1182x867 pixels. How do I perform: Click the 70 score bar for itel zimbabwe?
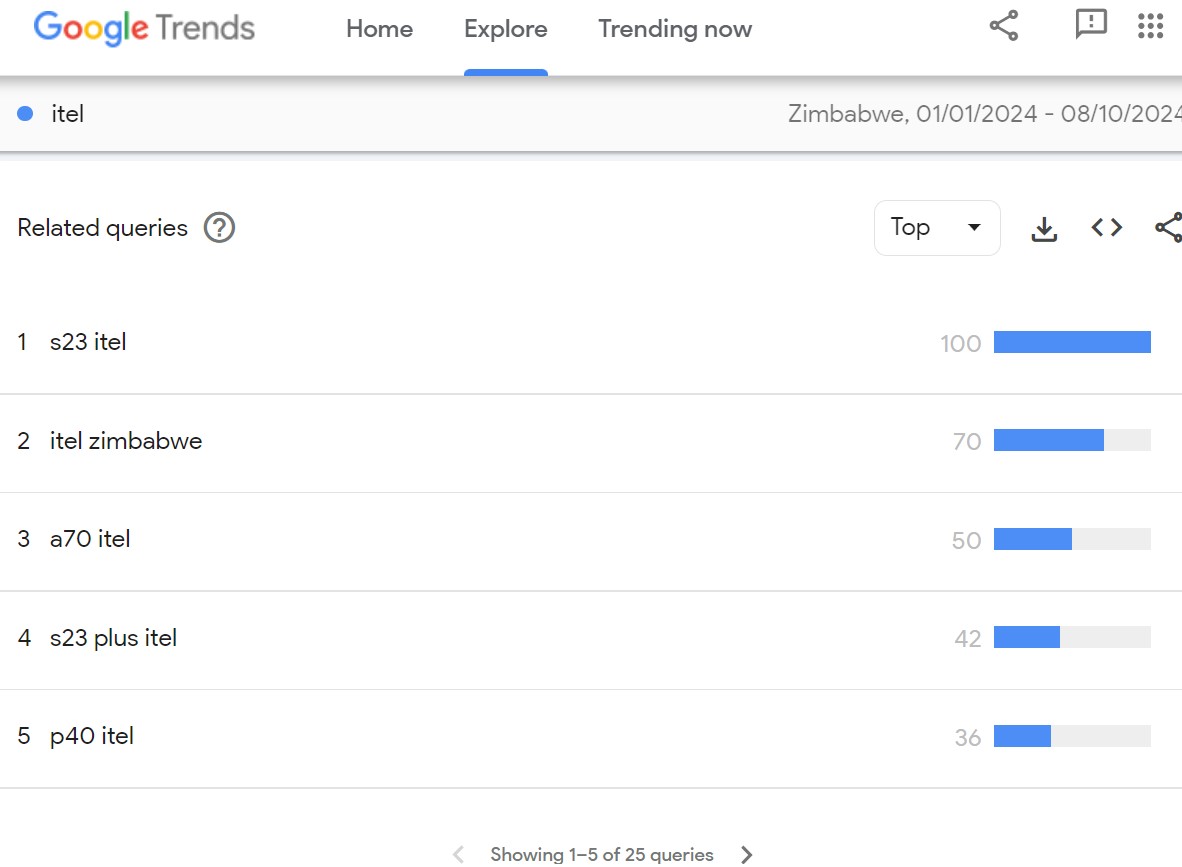coord(1072,440)
